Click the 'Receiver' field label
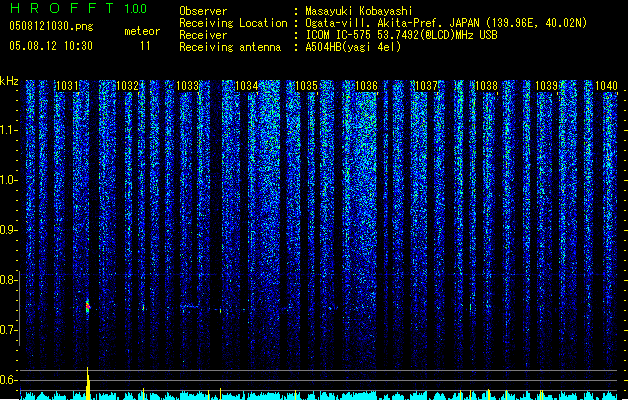Image resolution: width=629 pixels, height=400 pixels. 203,35
